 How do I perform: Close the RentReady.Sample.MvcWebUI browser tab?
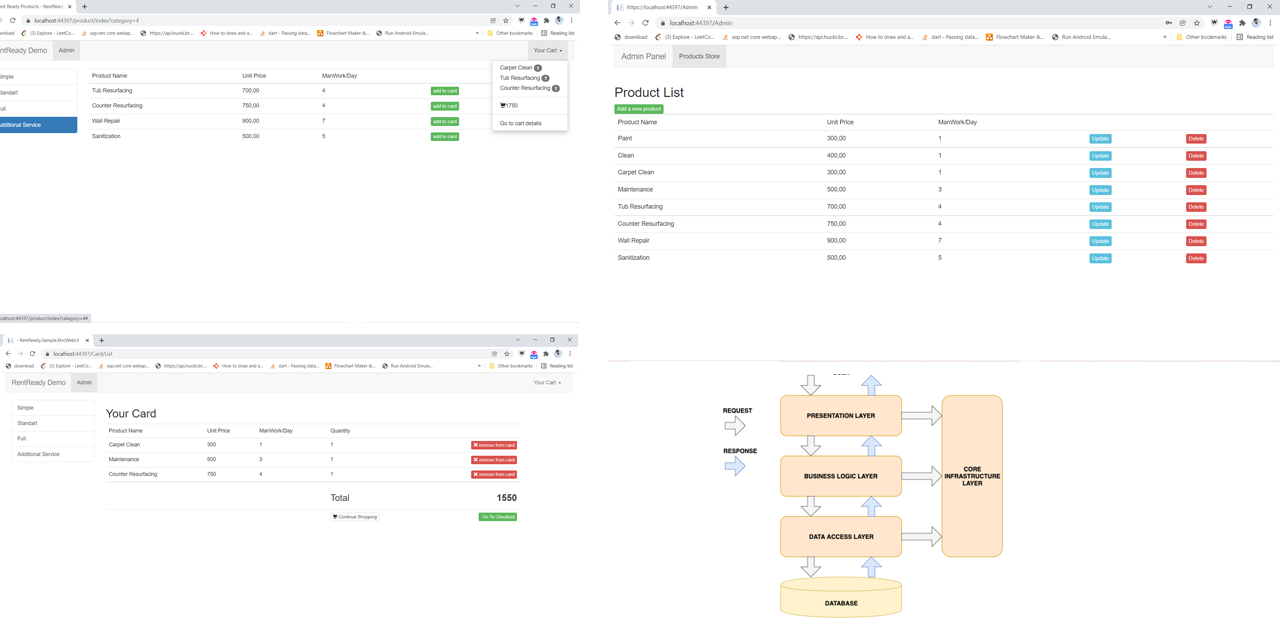(x=88, y=340)
